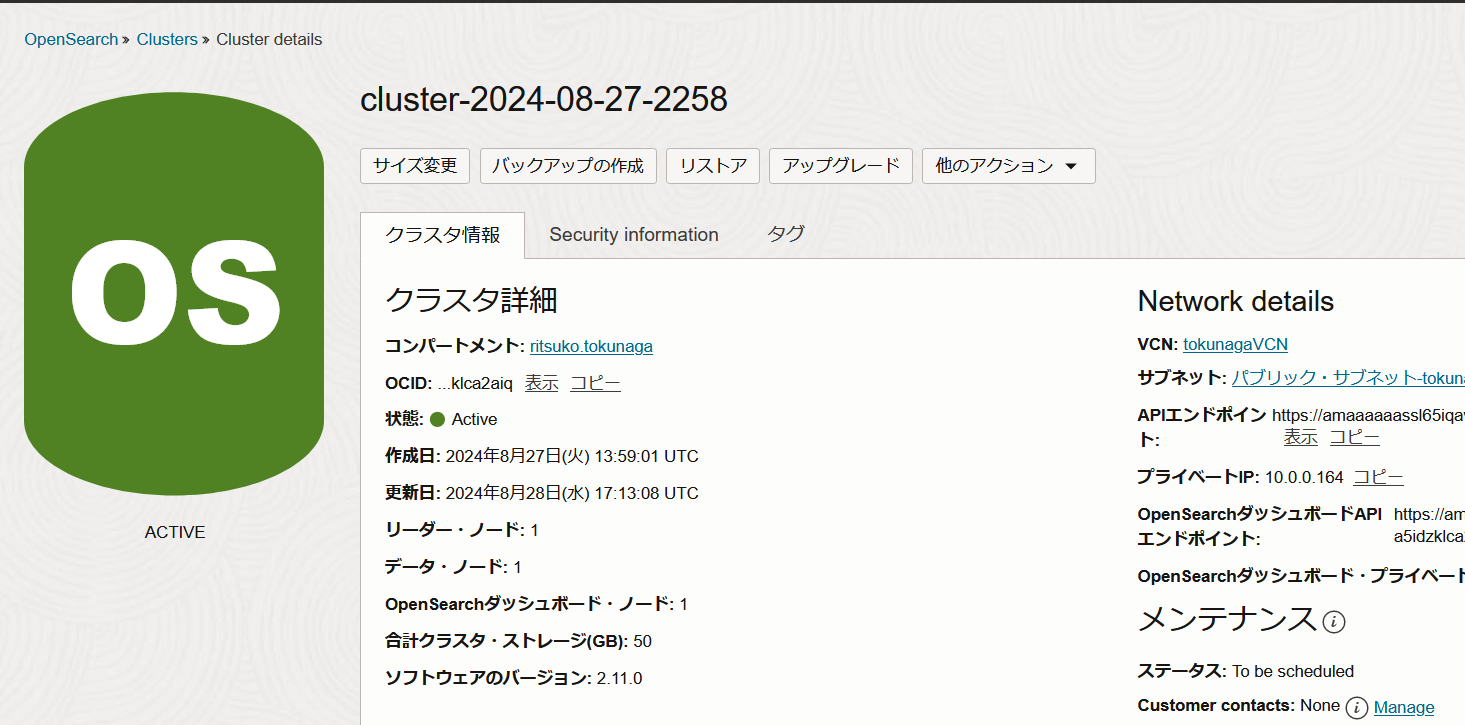
Task: Switch to the クラスタ情報 tab
Action: [x=442, y=235]
